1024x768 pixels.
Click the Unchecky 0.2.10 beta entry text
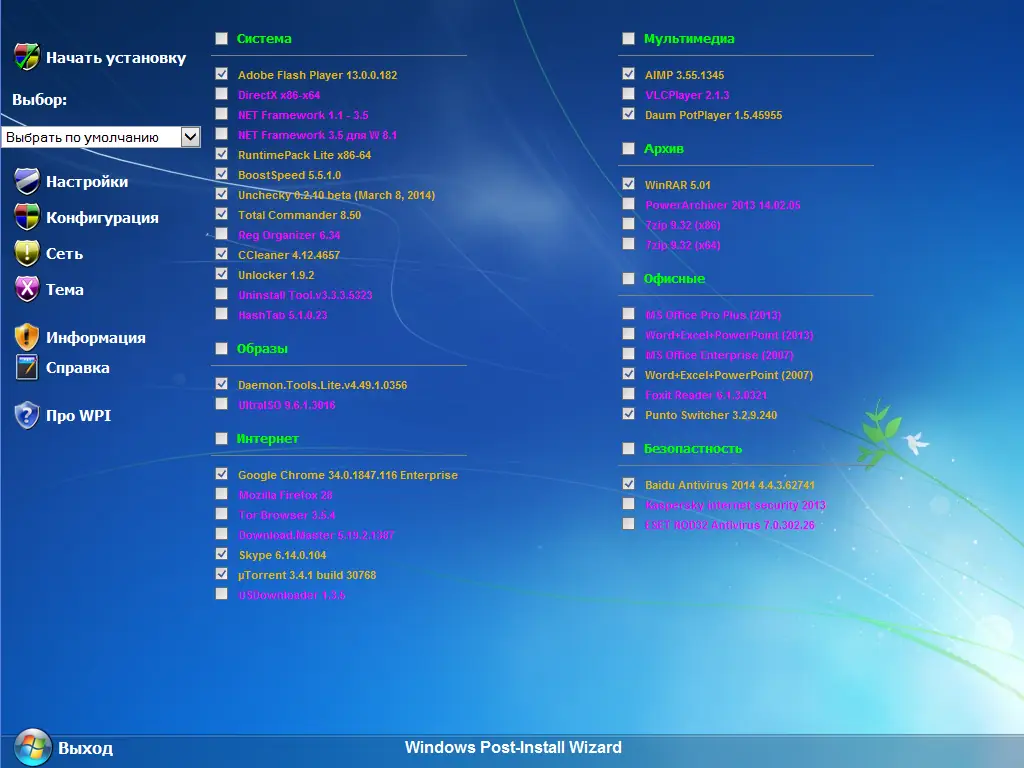point(336,195)
